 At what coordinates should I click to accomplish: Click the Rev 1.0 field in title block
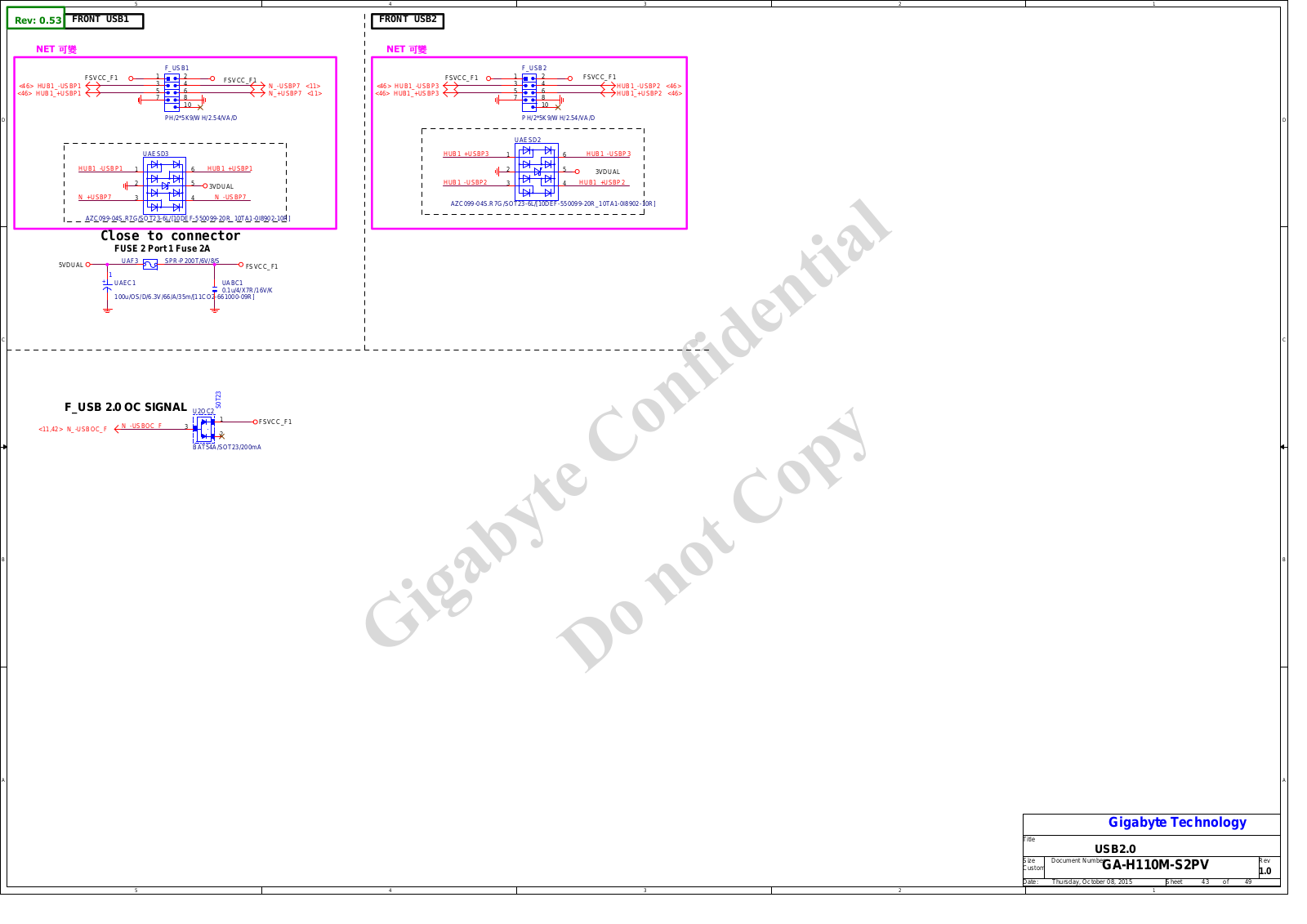click(1265, 871)
